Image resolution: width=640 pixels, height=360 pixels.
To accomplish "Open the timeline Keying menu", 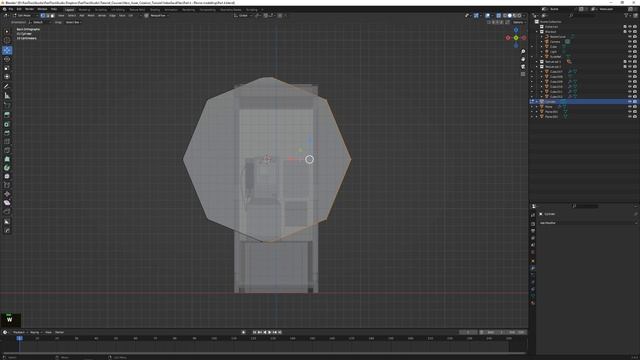I will point(35,332).
